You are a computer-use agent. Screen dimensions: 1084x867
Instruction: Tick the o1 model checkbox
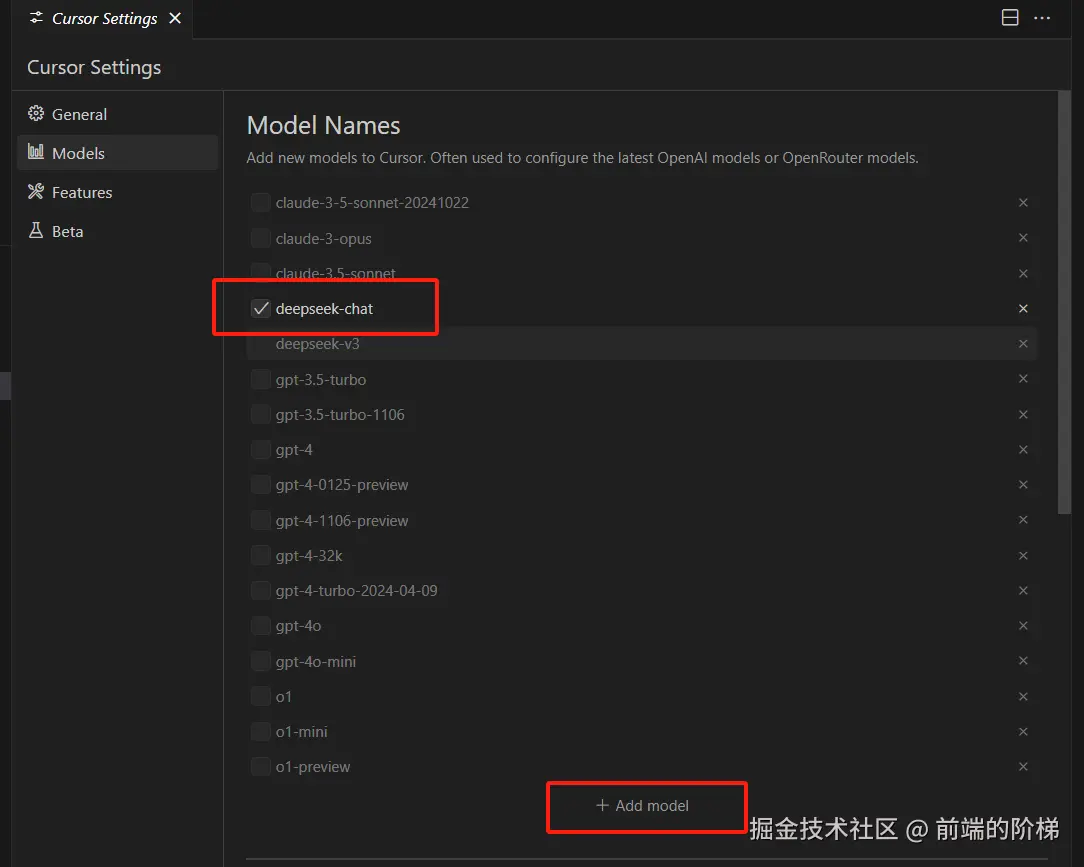(x=261, y=696)
